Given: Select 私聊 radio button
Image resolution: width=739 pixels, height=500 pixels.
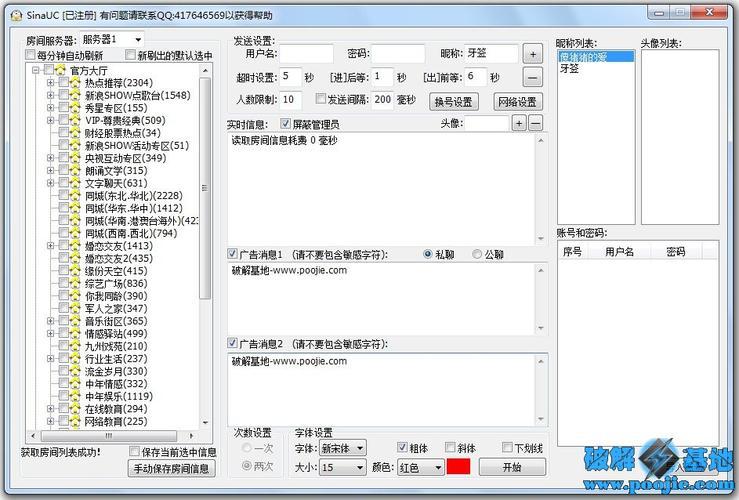Looking at the screenshot, I should click(x=428, y=254).
